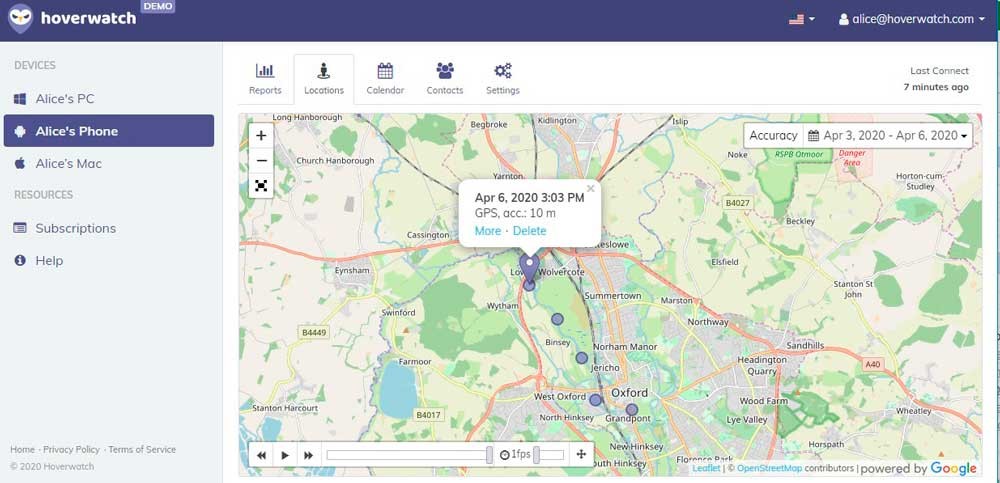Click the Android icon for Alice's Phone
The width and height of the screenshot is (1000, 483).
pyautogui.click(x=20, y=131)
